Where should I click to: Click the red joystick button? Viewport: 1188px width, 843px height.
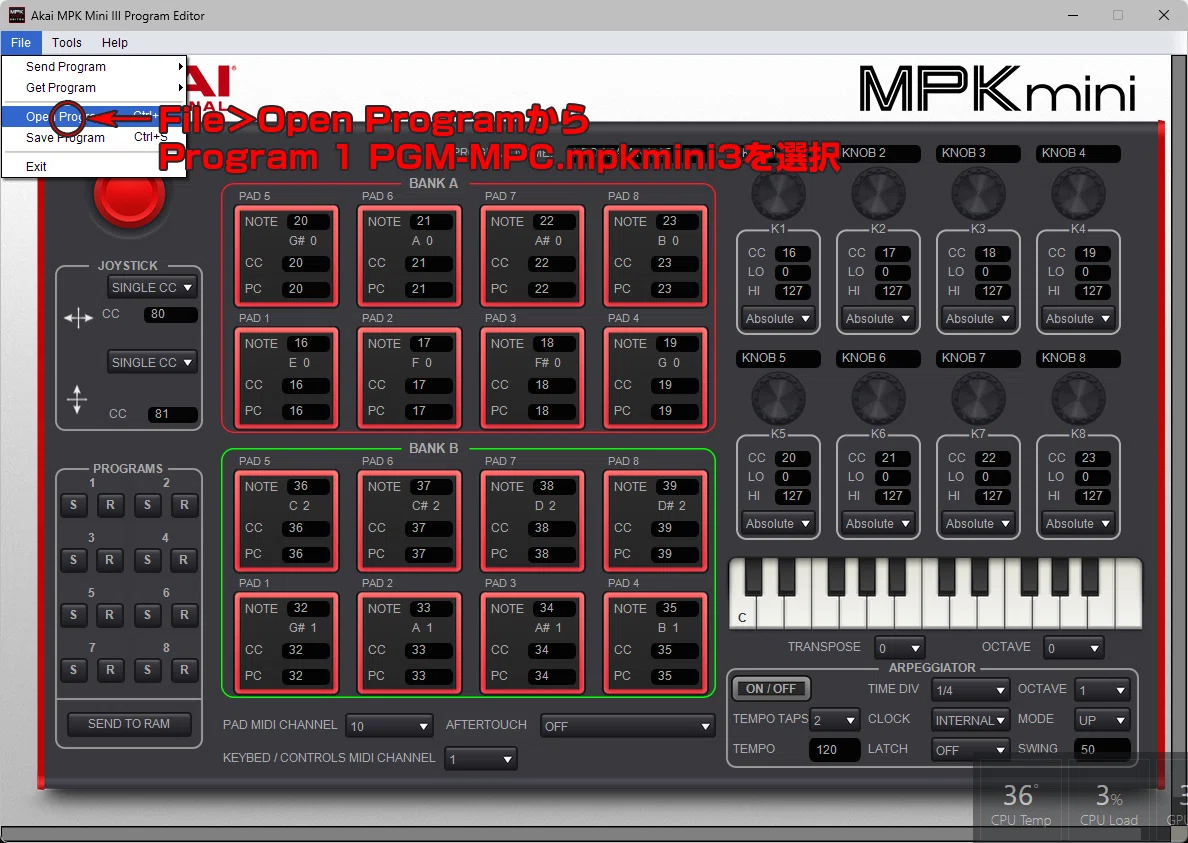point(130,194)
